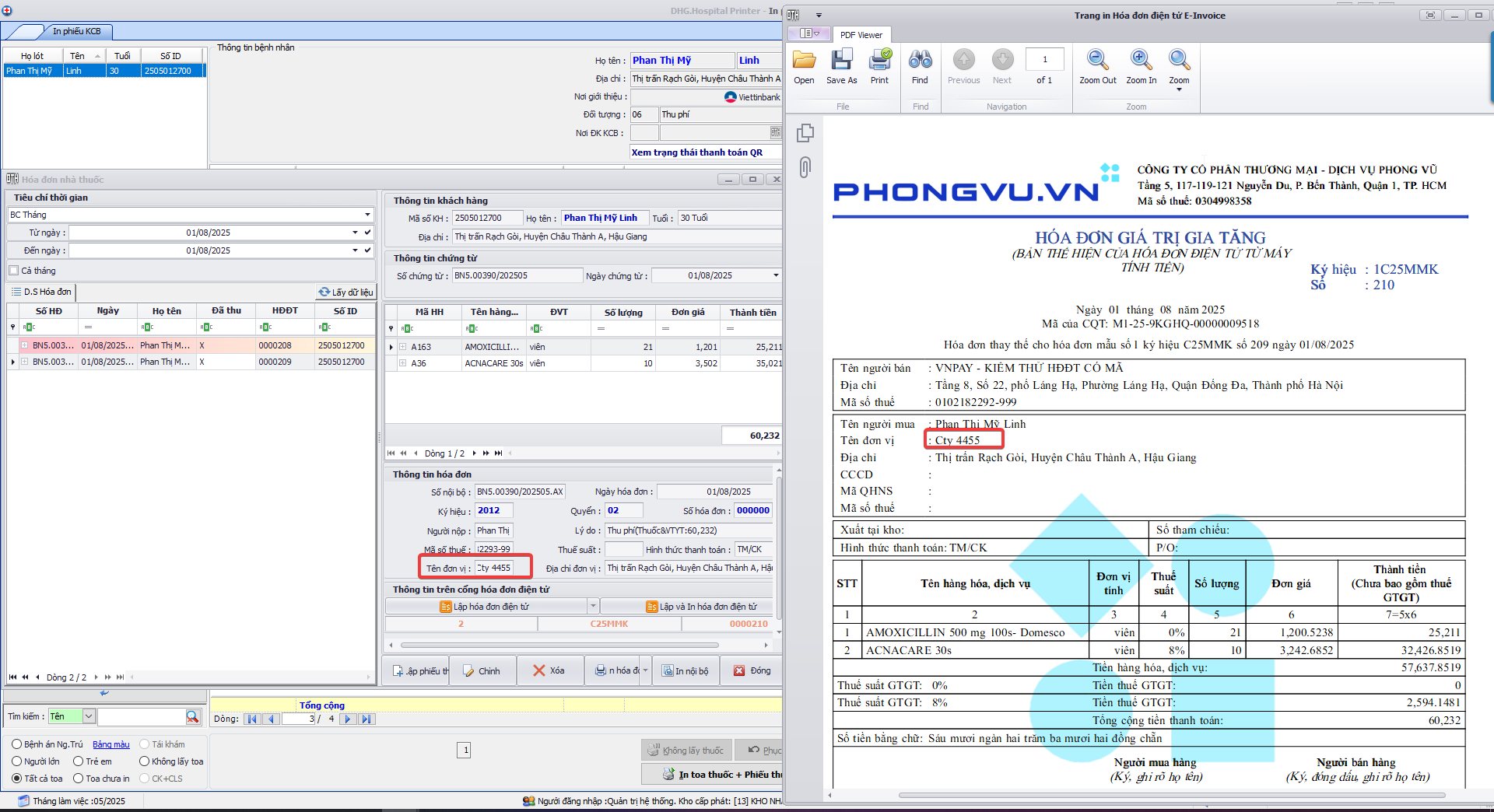Select the Người lớn radio button
Viewport: 1494px width, 812px height.
[x=16, y=761]
